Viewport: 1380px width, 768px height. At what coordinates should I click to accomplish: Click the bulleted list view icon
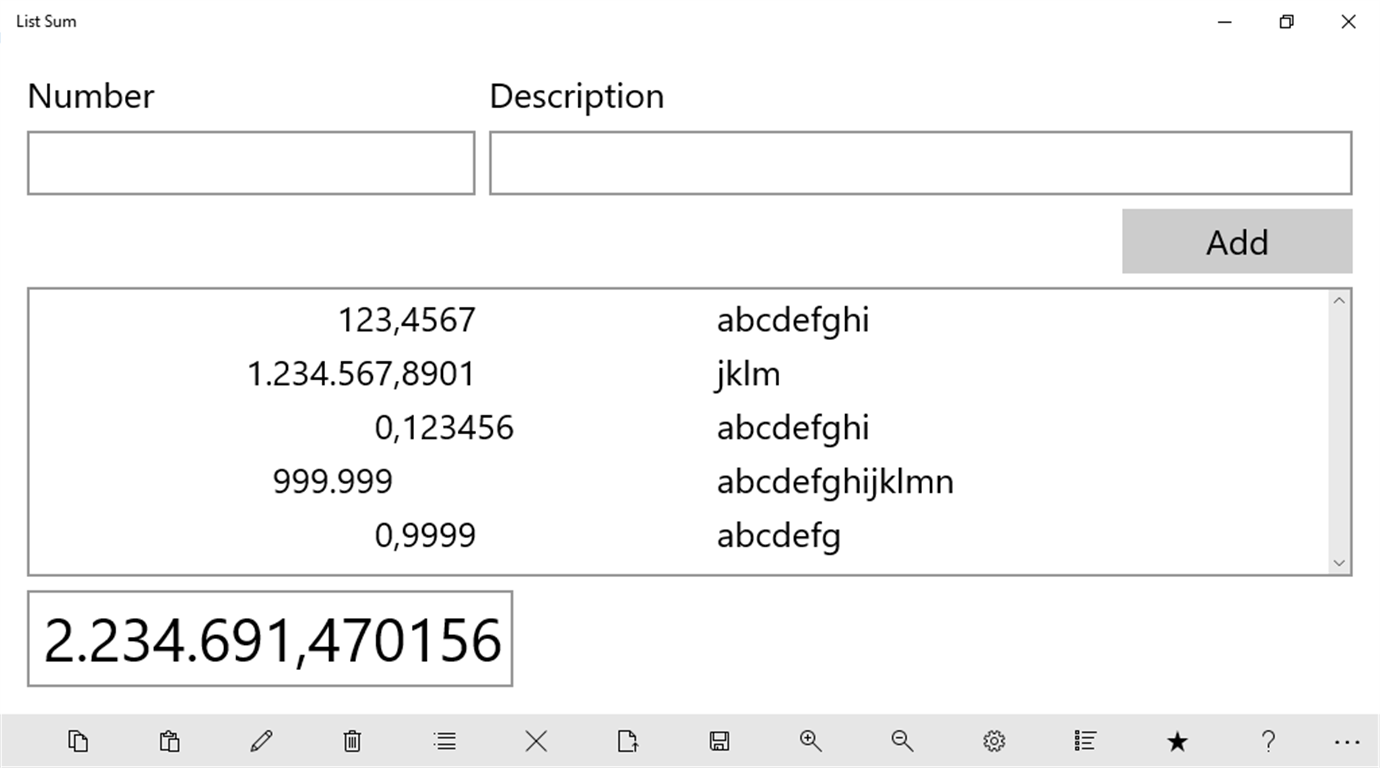click(x=1085, y=741)
